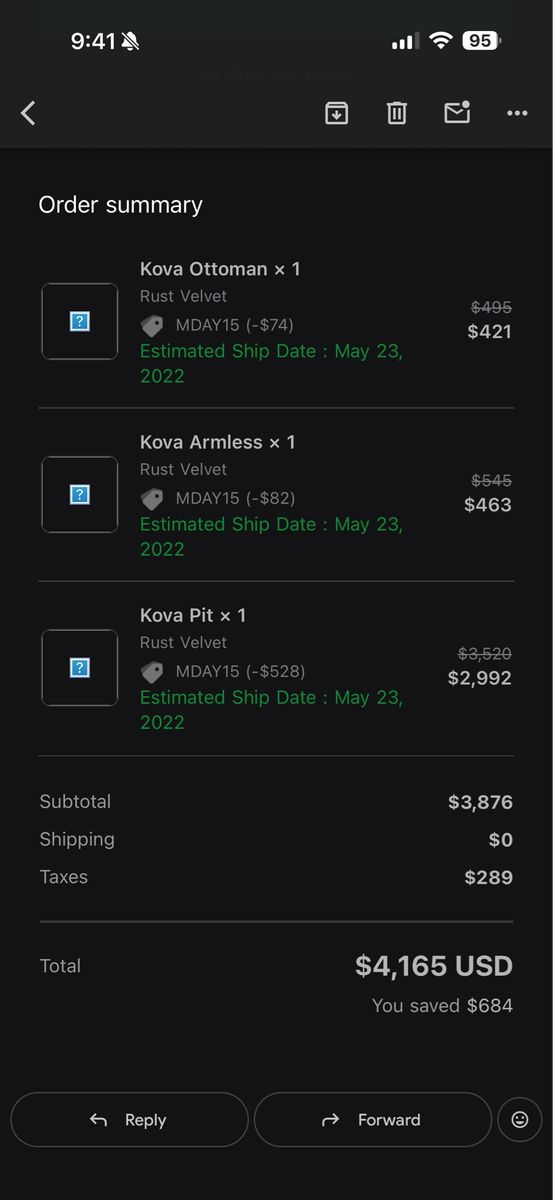Open the Kova Armless product thumbnail
The image size is (553, 1200).
point(80,495)
